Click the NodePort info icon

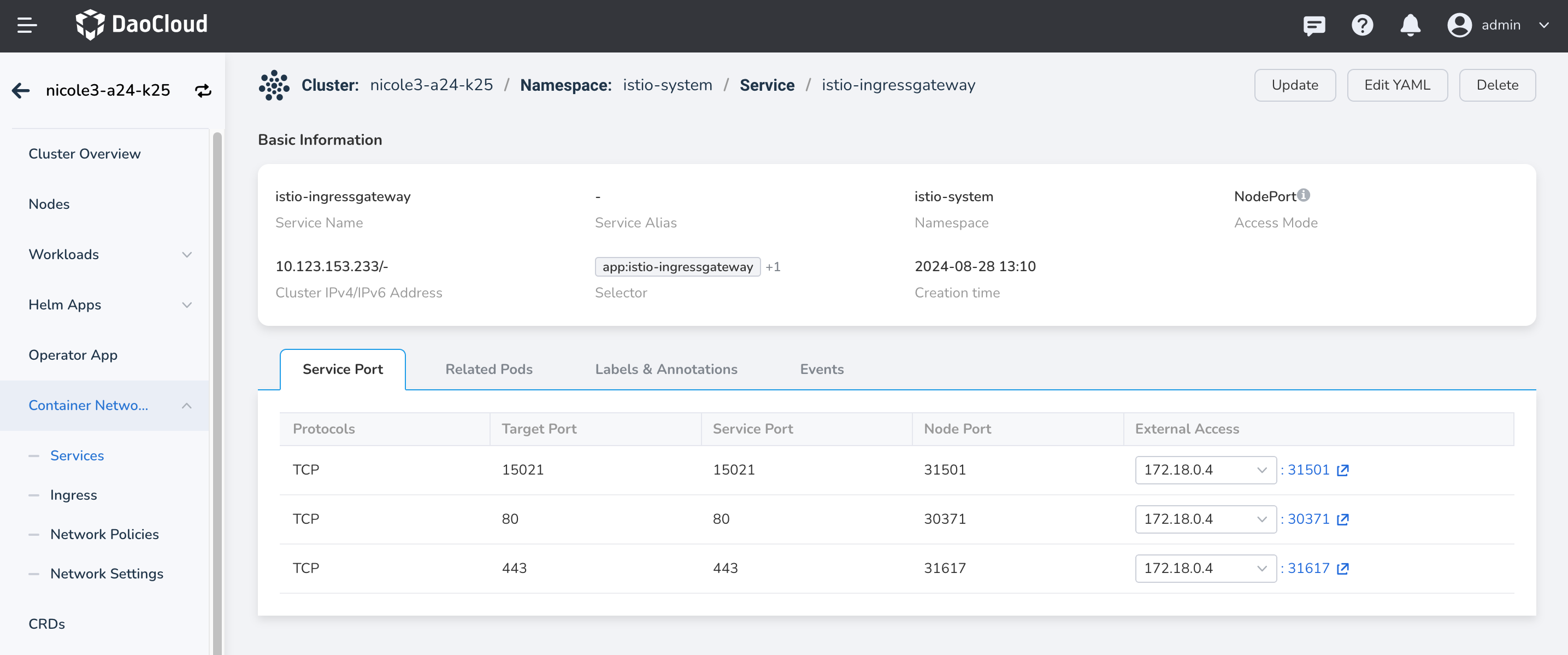pos(1303,195)
